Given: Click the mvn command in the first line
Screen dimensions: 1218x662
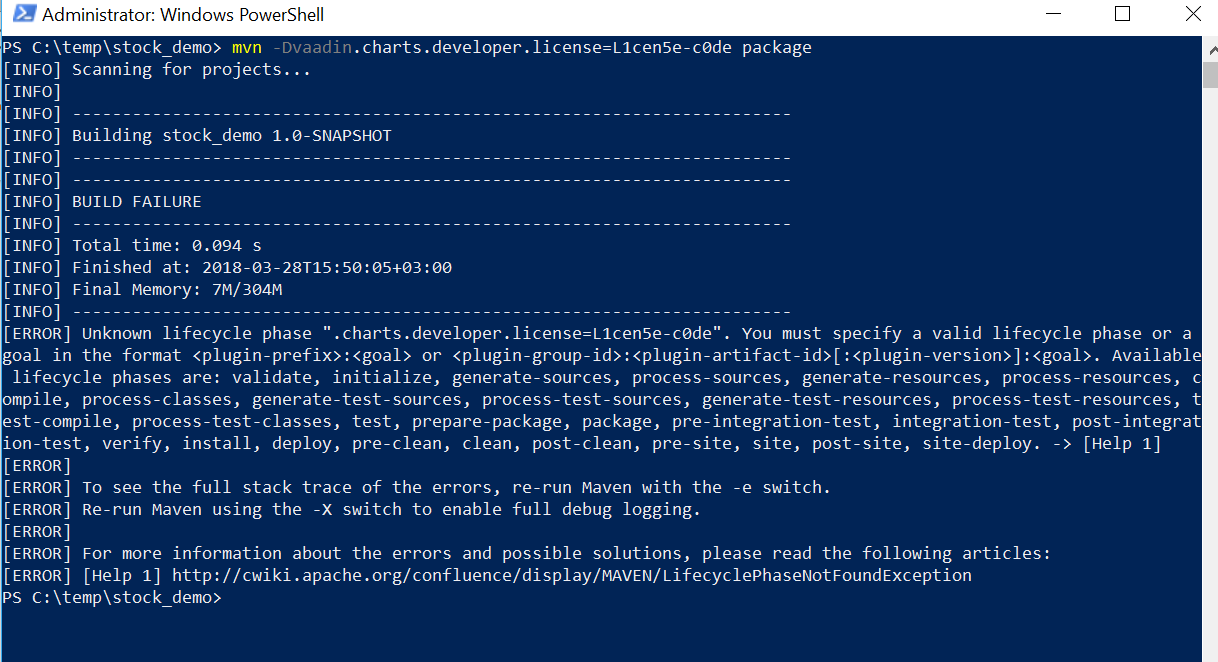Looking at the screenshot, I should (247, 48).
